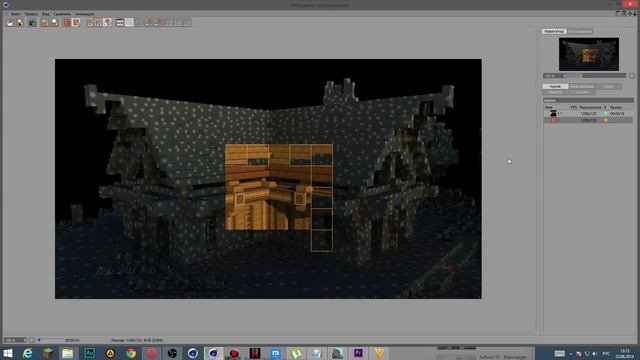Open Minecraft grass block taskbar icon
Image resolution: width=640 pixels, height=360 pixels.
[48, 353]
